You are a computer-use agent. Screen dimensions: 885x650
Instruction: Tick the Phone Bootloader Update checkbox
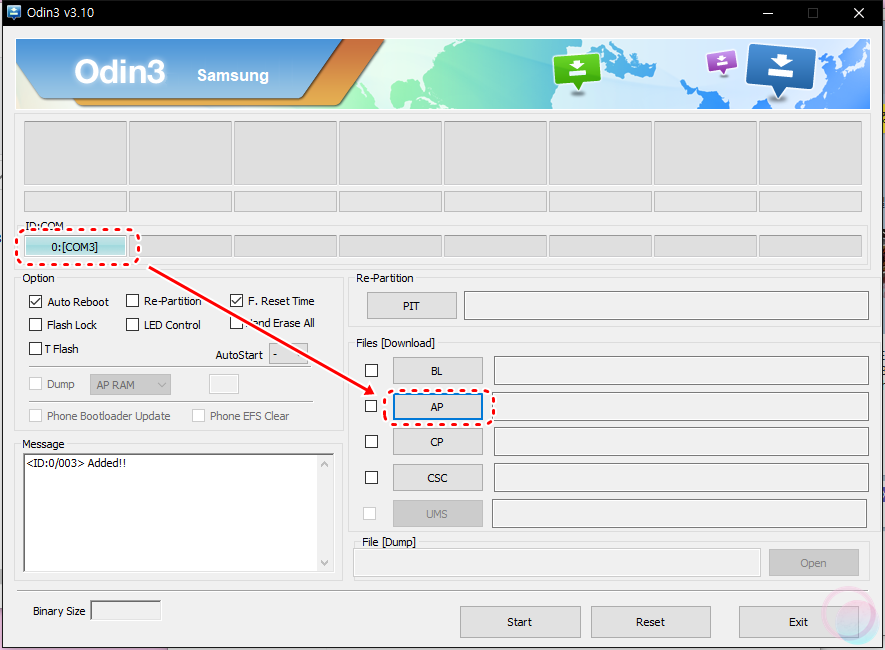coord(36,416)
